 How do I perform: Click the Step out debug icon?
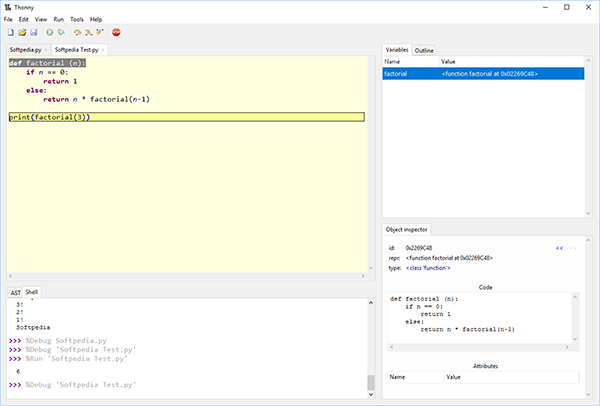[99, 33]
